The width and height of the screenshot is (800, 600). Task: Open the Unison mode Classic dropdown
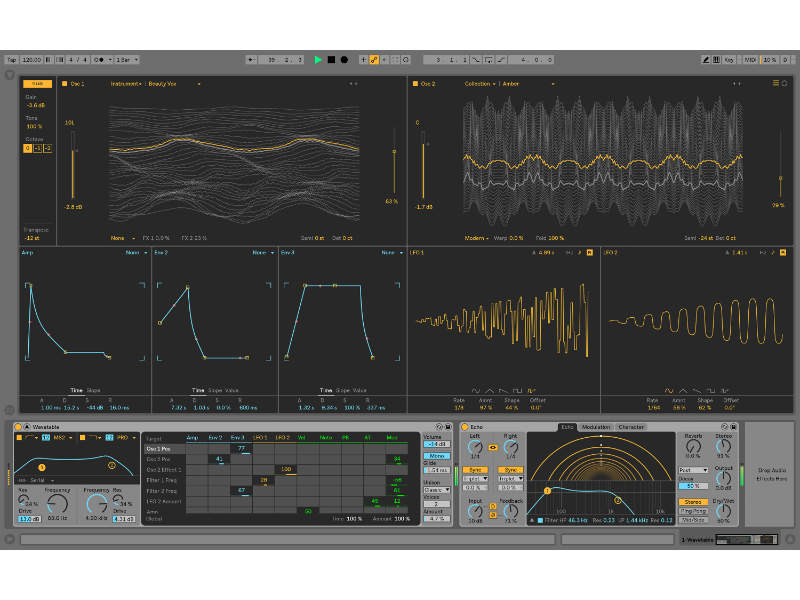437,490
